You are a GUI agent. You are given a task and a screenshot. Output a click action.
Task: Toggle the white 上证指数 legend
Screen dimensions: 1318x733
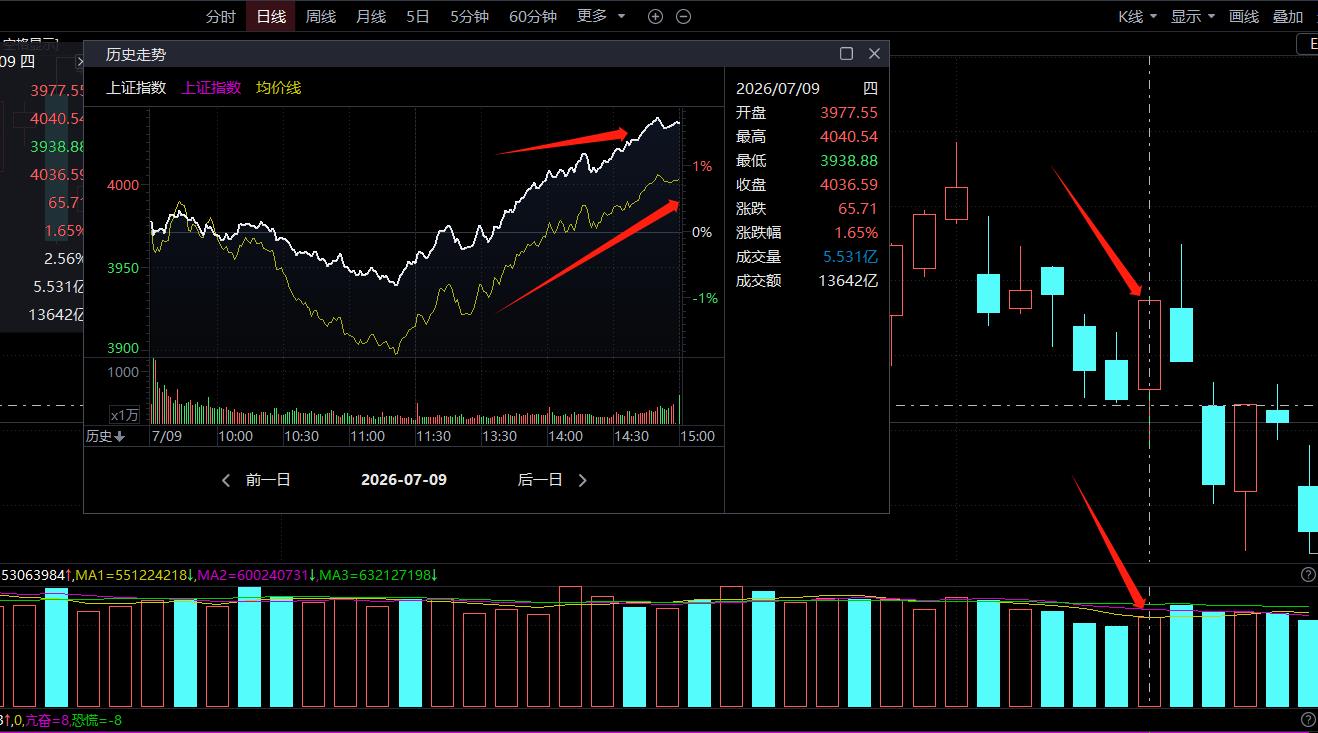[136, 87]
